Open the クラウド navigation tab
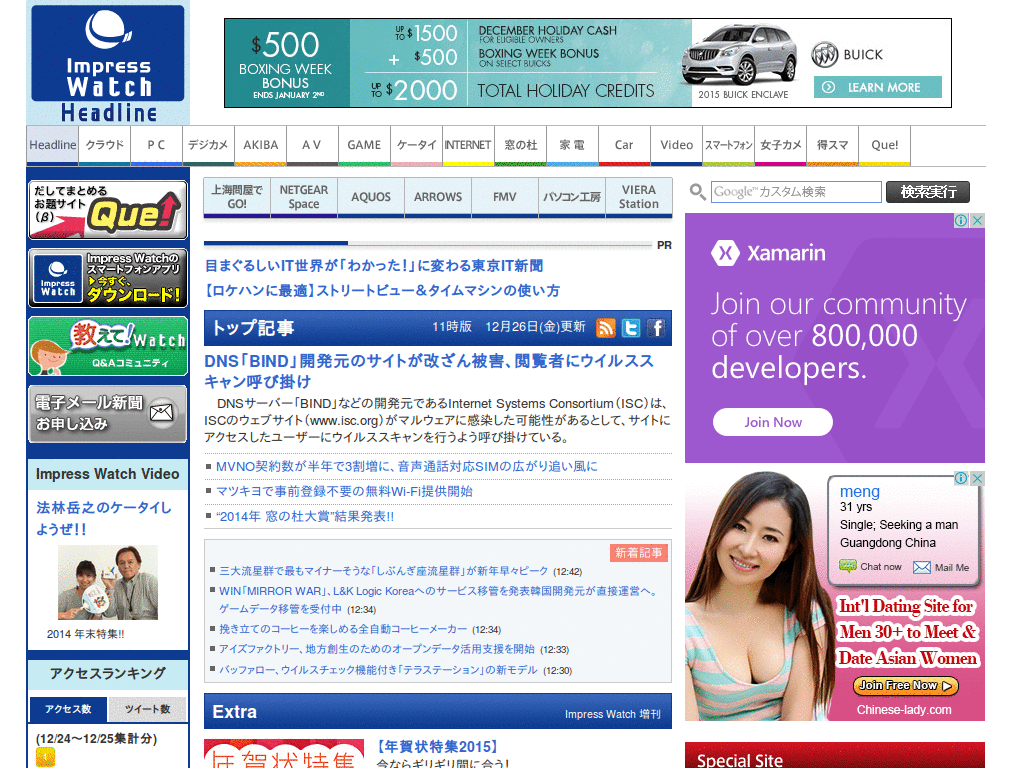The height and width of the screenshot is (768, 1024). (x=104, y=146)
